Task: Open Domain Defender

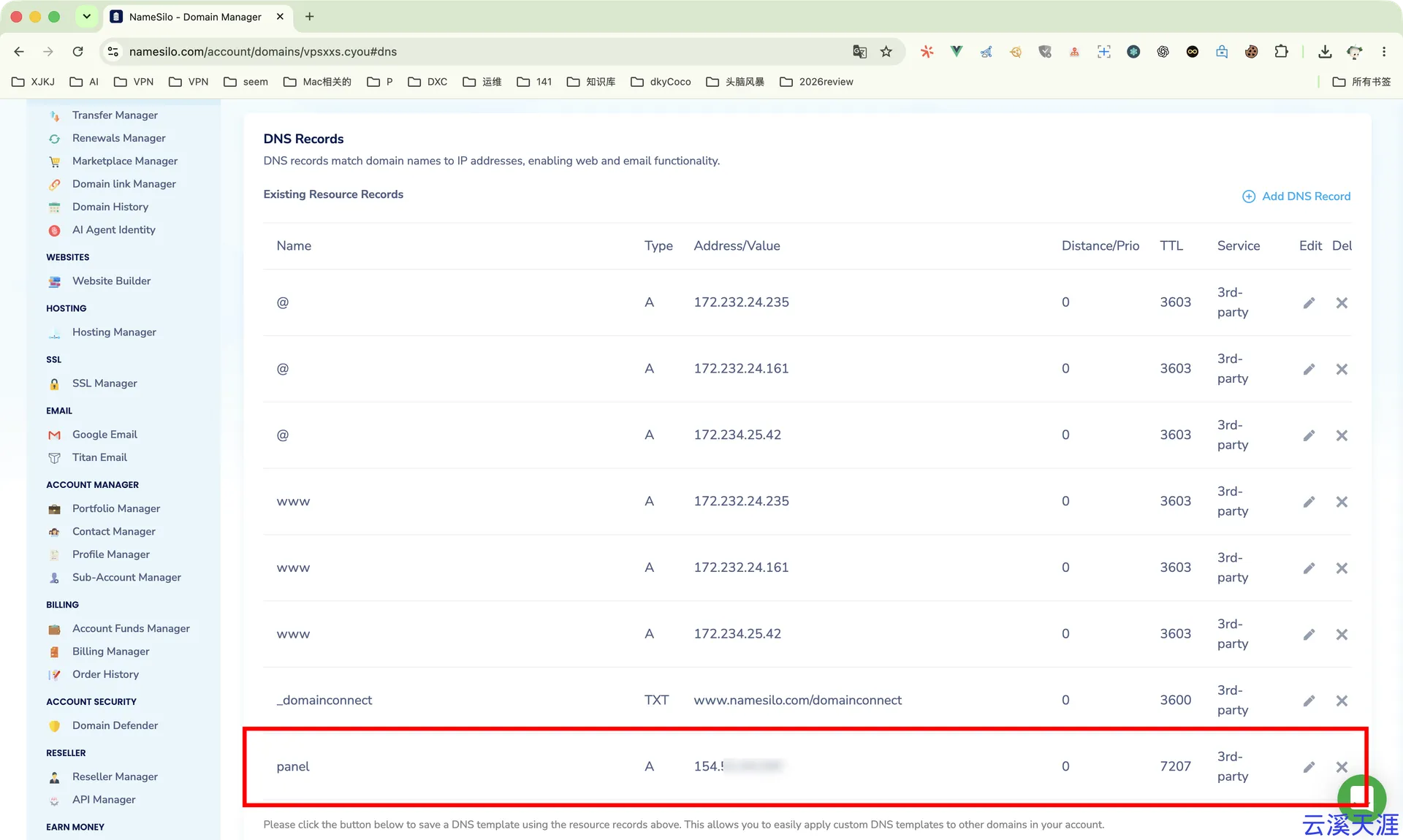Action: pos(115,726)
